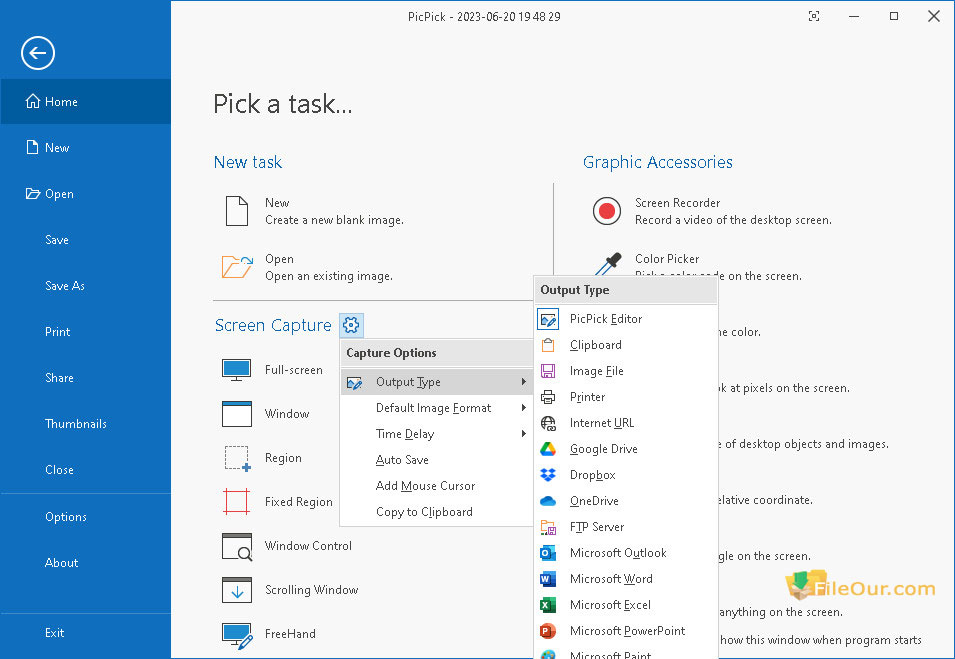Select Image File output type text
This screenshot has height=659, width=955.
click(x=597, y=371)
